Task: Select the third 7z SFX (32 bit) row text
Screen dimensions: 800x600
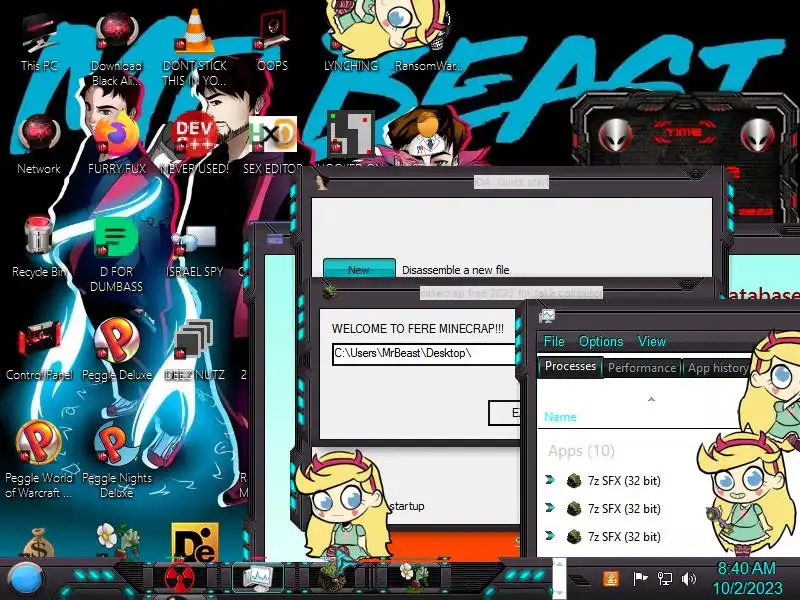Action: (624, 537)
